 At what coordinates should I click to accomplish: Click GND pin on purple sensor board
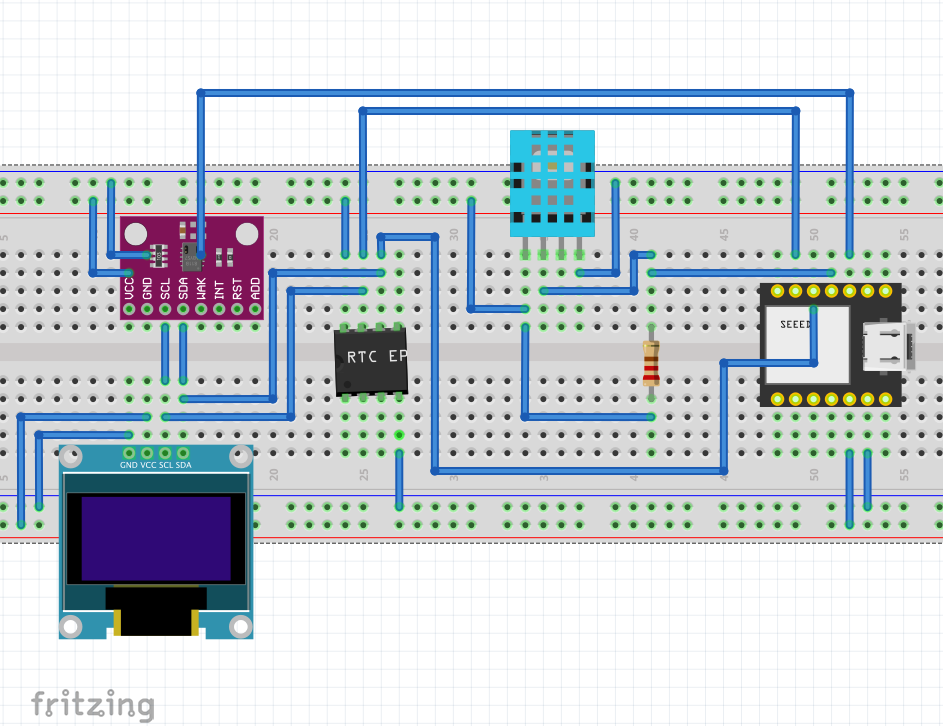147,309
